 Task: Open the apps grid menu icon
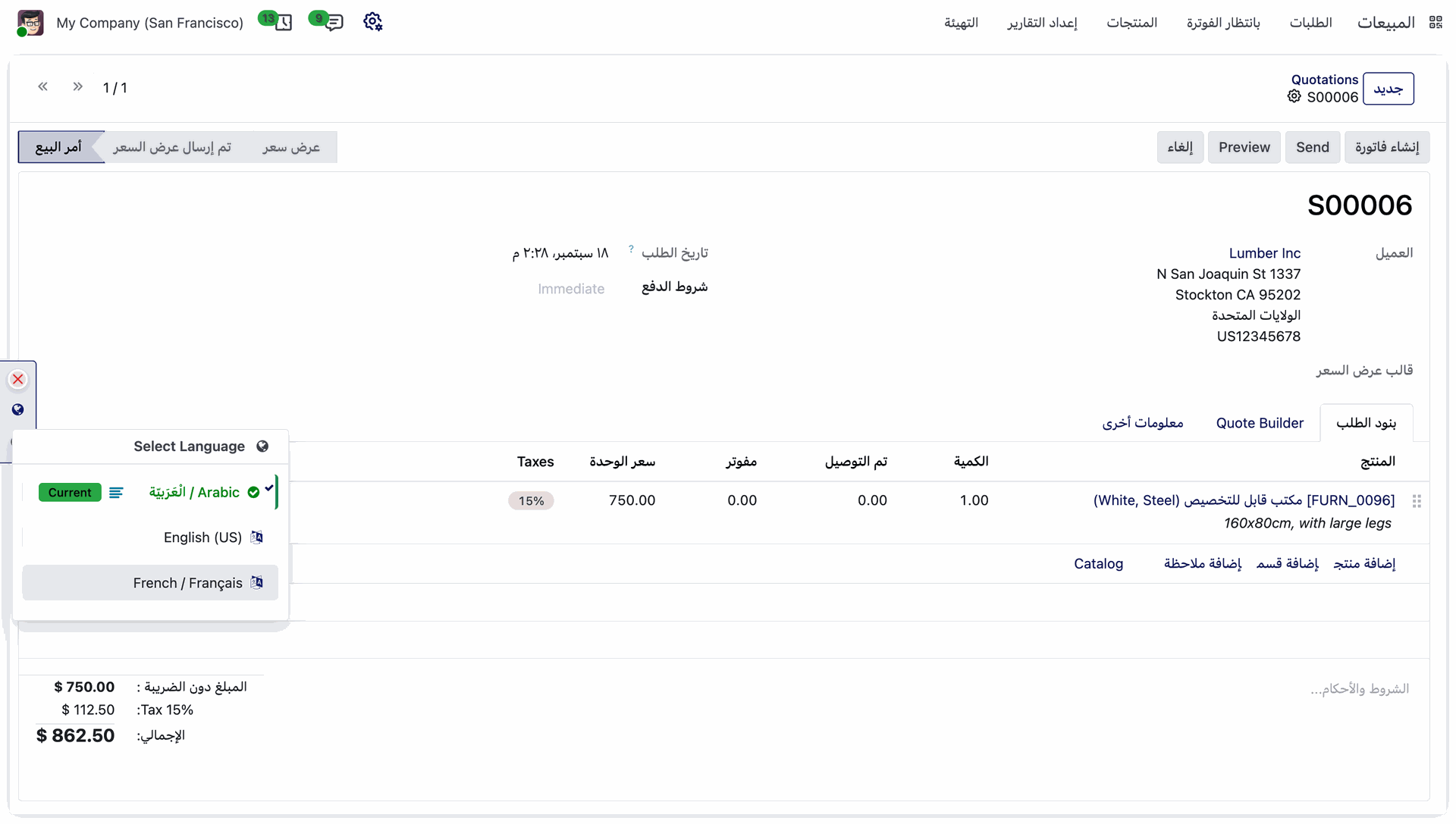click(x=1435, y=23)
